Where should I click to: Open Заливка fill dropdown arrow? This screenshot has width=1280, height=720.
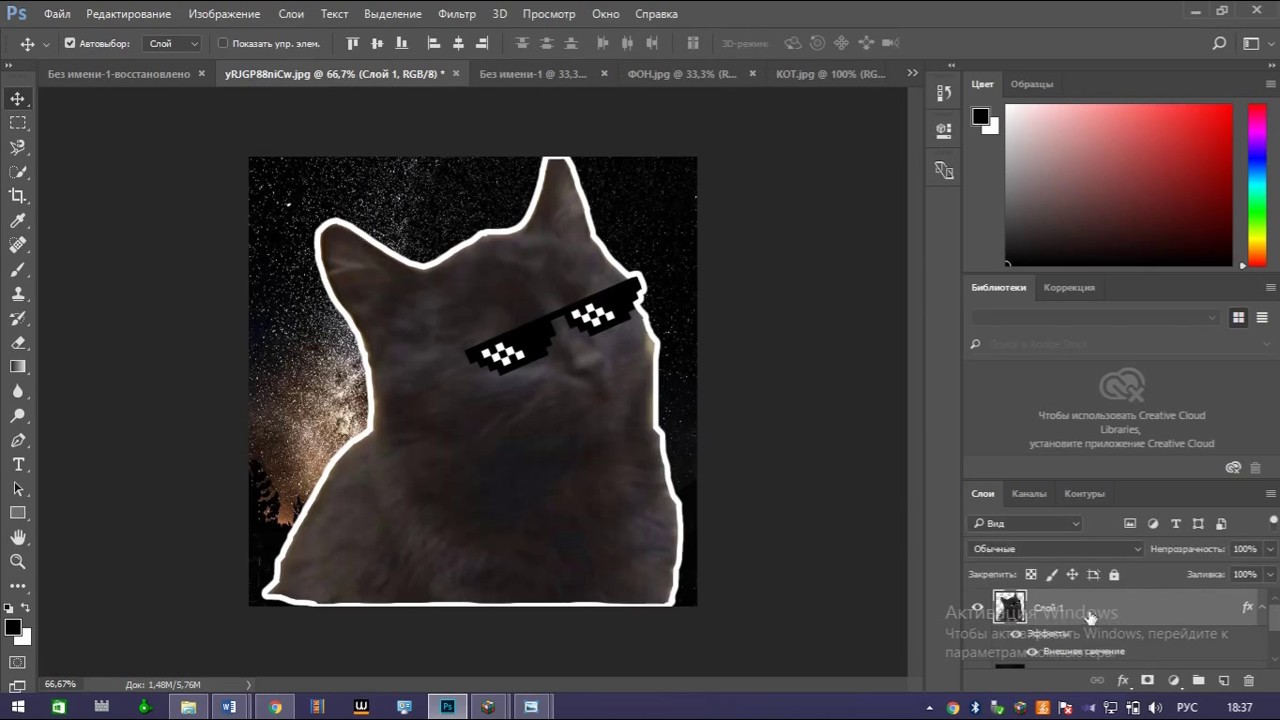1270,575
